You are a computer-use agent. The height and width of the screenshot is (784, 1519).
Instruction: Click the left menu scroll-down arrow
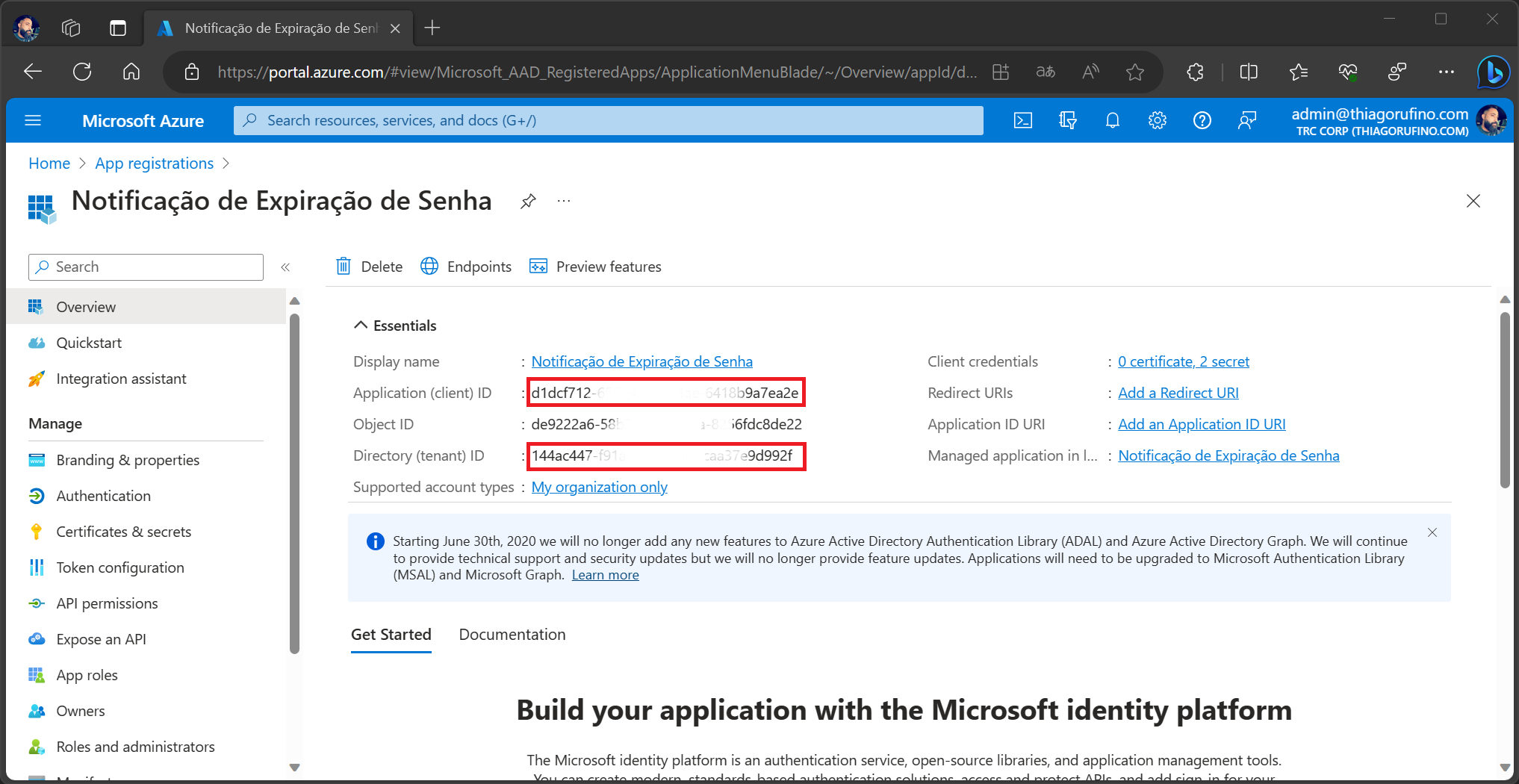294,768
